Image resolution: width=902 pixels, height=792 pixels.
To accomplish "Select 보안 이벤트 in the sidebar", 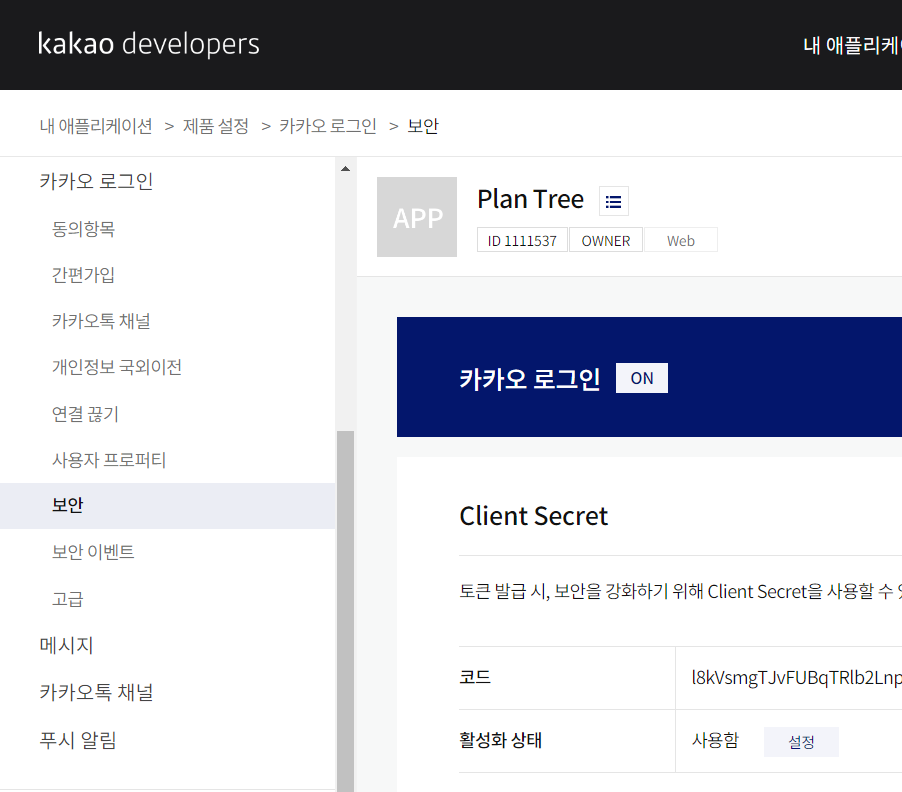I will tap(93, 552).
